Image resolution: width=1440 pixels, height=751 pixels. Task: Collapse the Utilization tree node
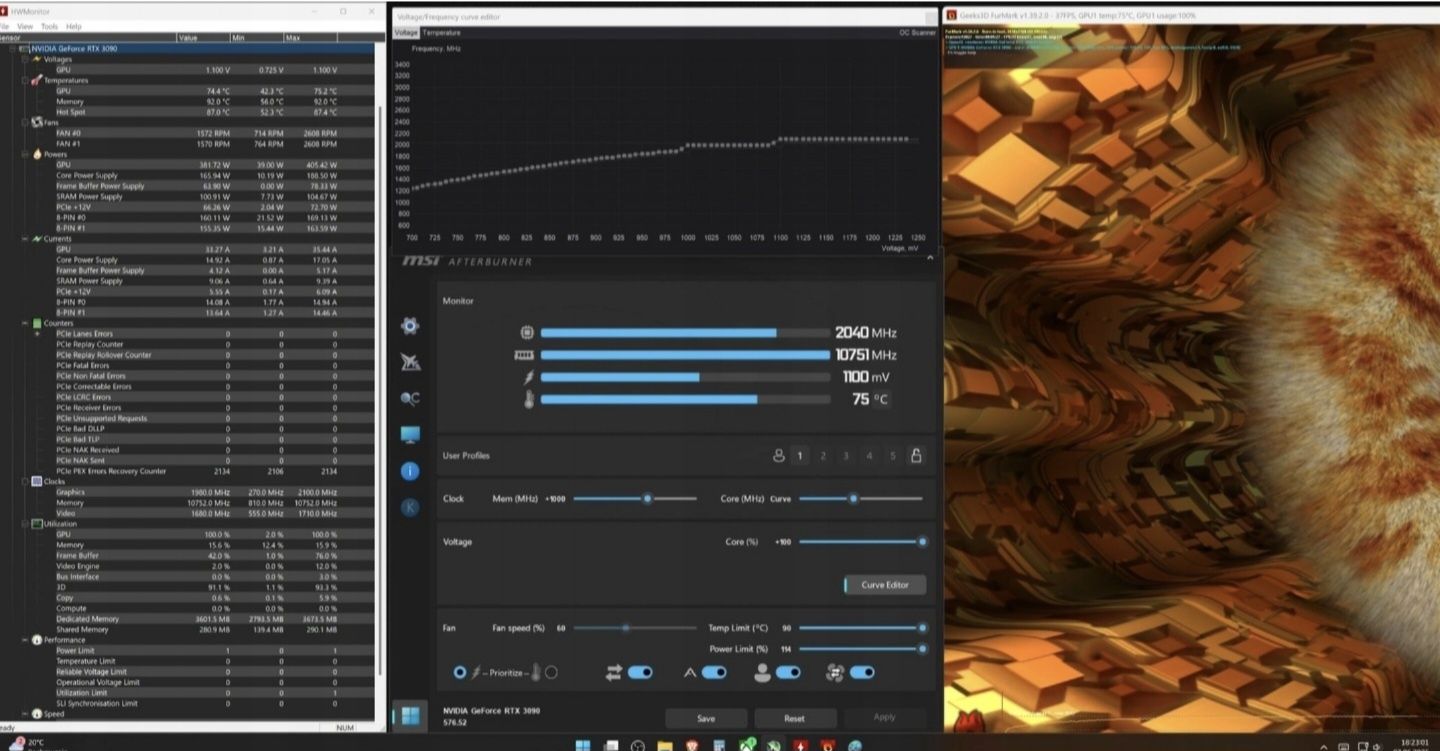pyautogui.click(x=25, y=523)
